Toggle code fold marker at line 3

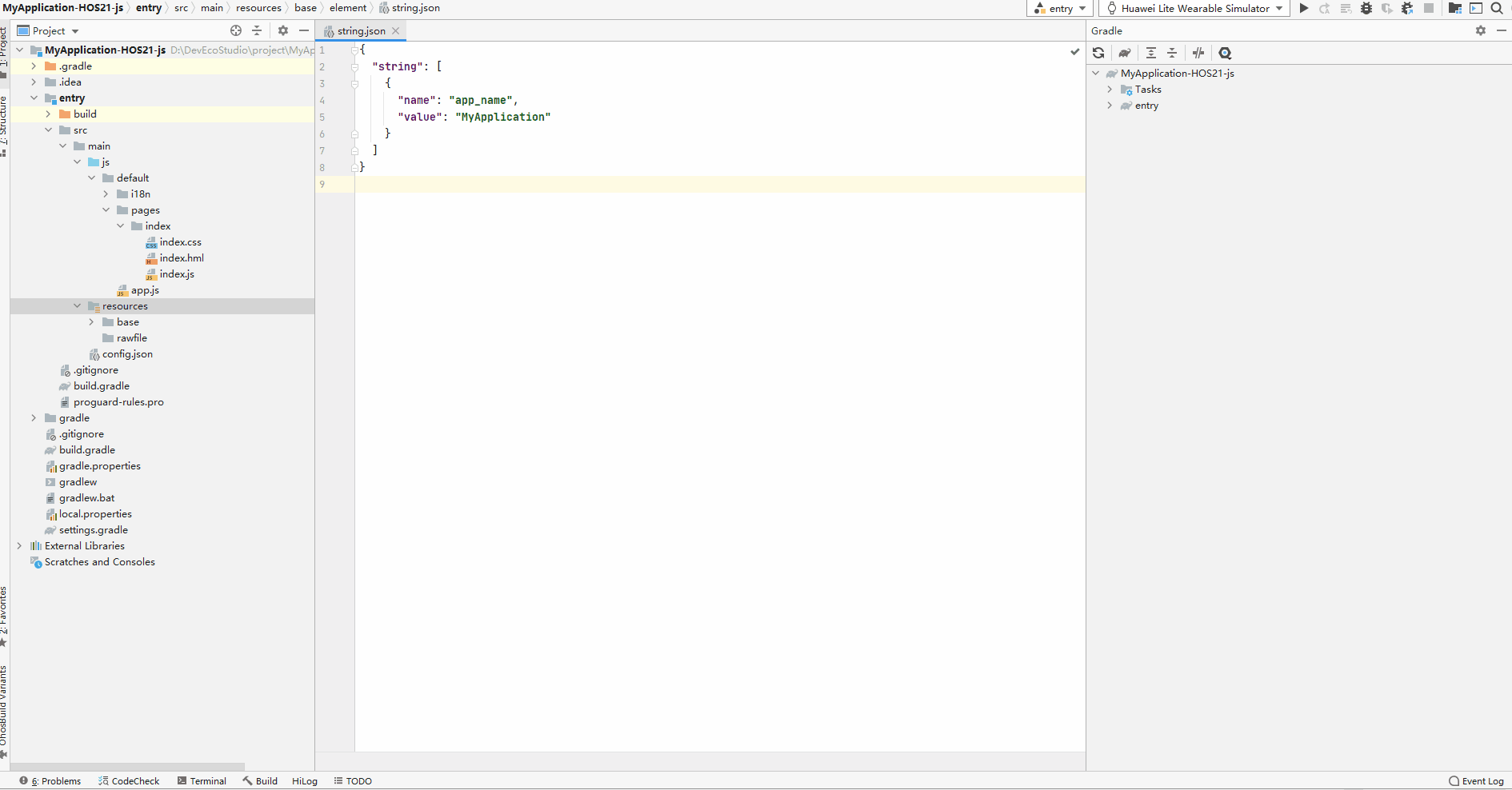point(354,83)
